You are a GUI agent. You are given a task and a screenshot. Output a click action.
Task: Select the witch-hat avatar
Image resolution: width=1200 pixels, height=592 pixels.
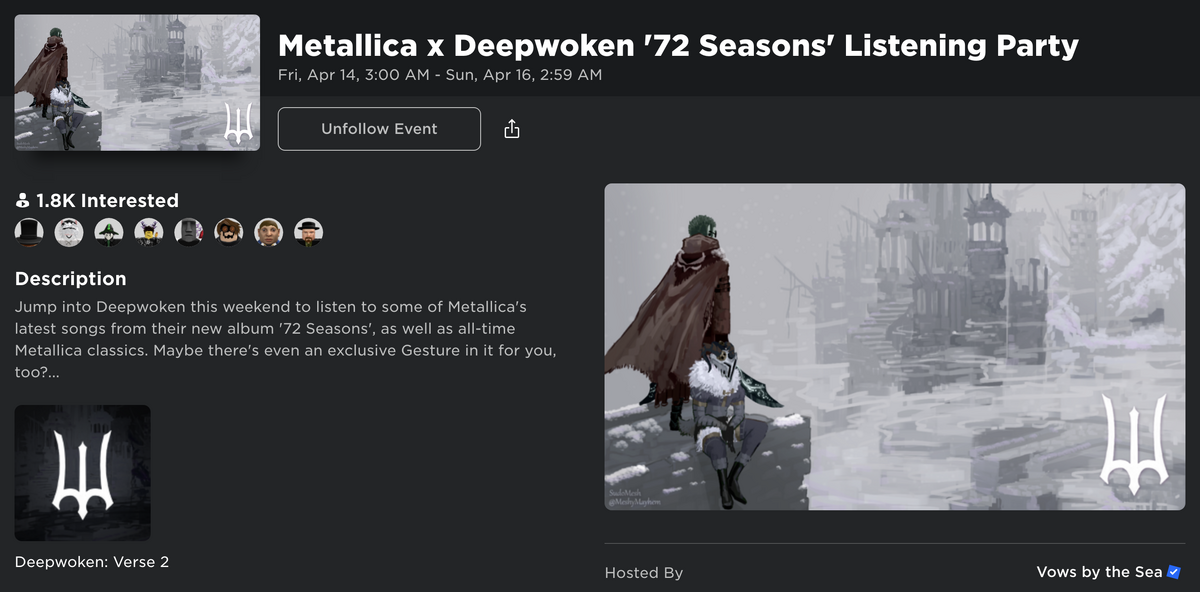[109, 231]
